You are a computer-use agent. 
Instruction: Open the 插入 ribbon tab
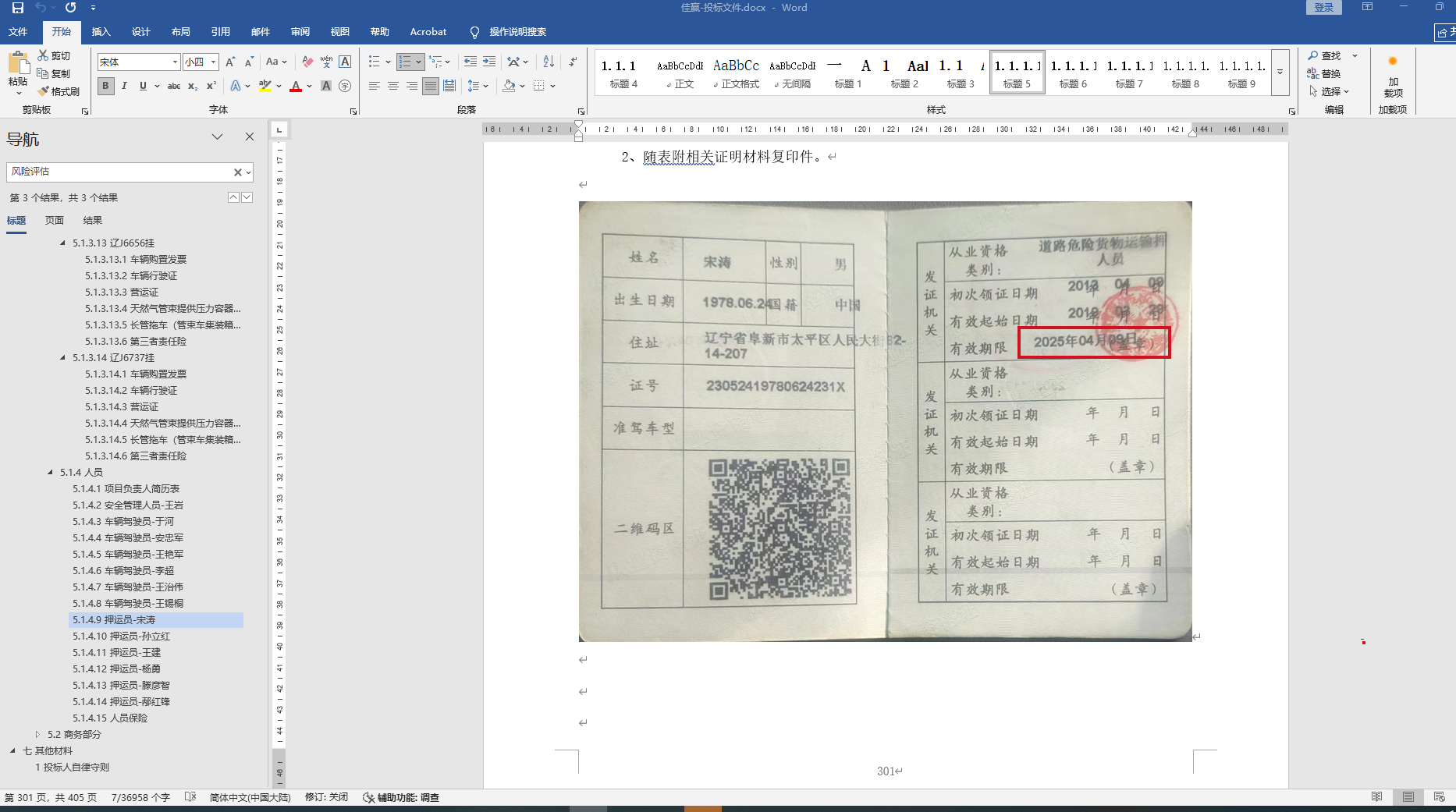[x=101, y=32]
